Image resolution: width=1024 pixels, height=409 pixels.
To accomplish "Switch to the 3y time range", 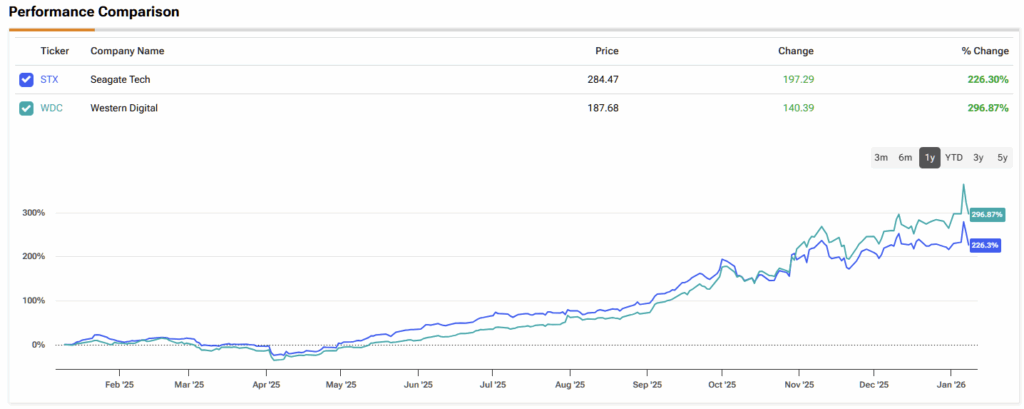I will [x=978, y=158].
